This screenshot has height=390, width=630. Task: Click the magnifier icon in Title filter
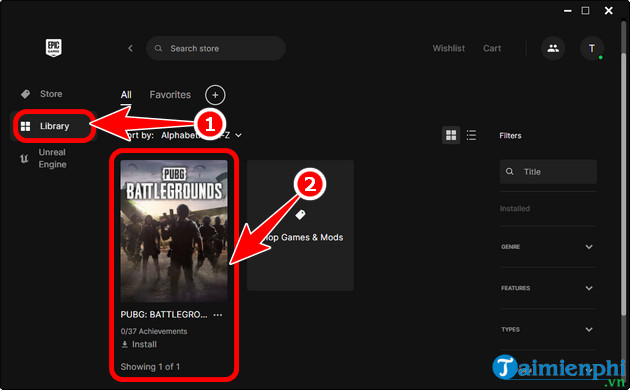509,172
